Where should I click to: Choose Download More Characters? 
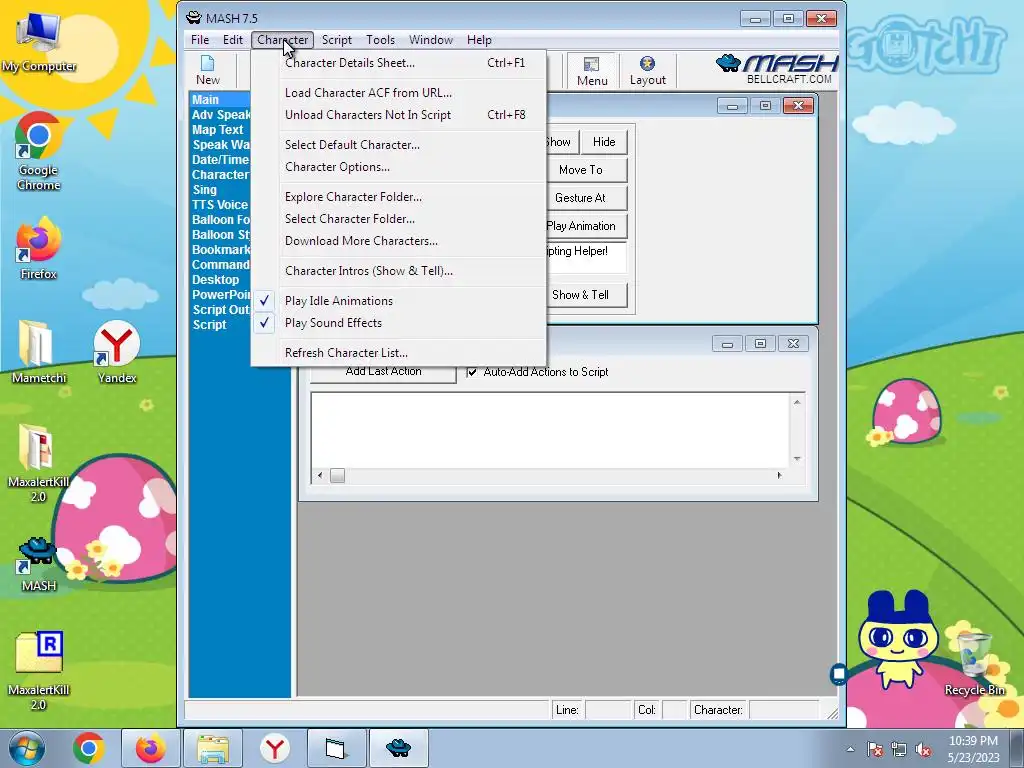click(398, 241)
